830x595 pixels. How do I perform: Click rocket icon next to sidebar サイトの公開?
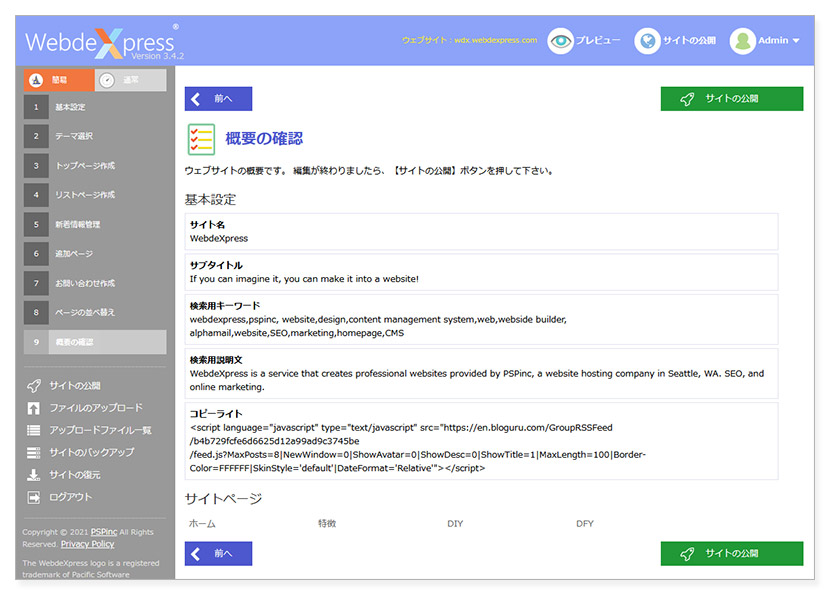coord(33,386)
